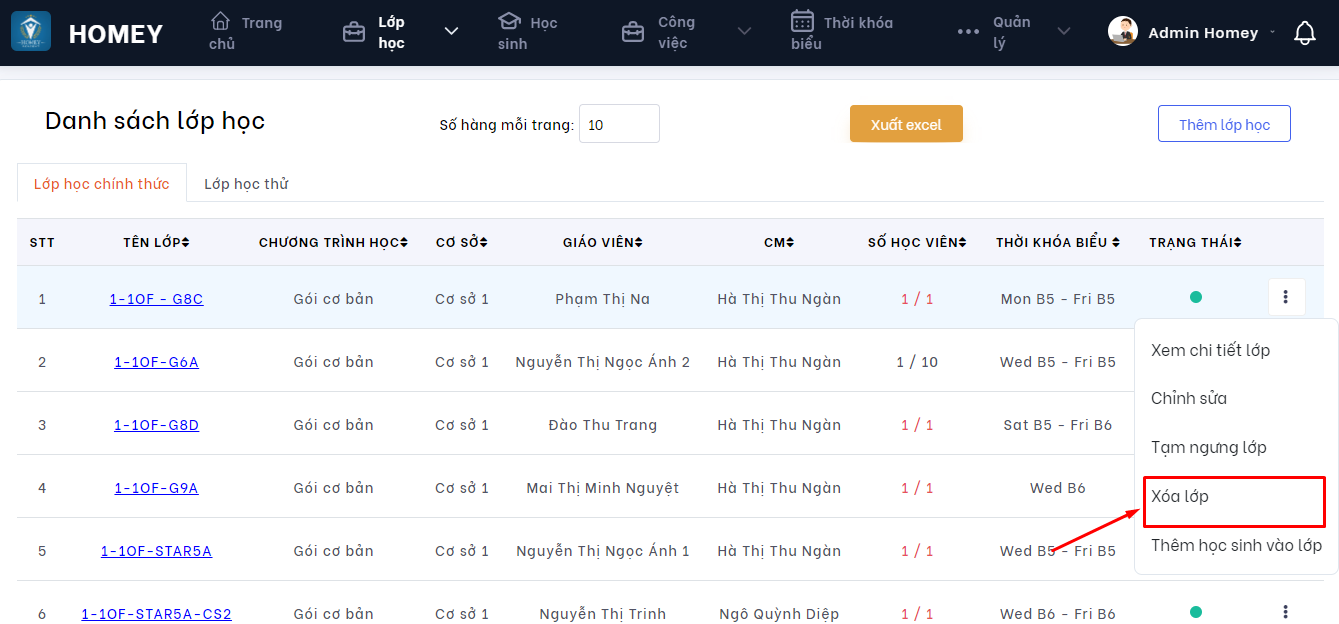
Task: Open notifications bell icon
Action: (x=1304, y=33)
